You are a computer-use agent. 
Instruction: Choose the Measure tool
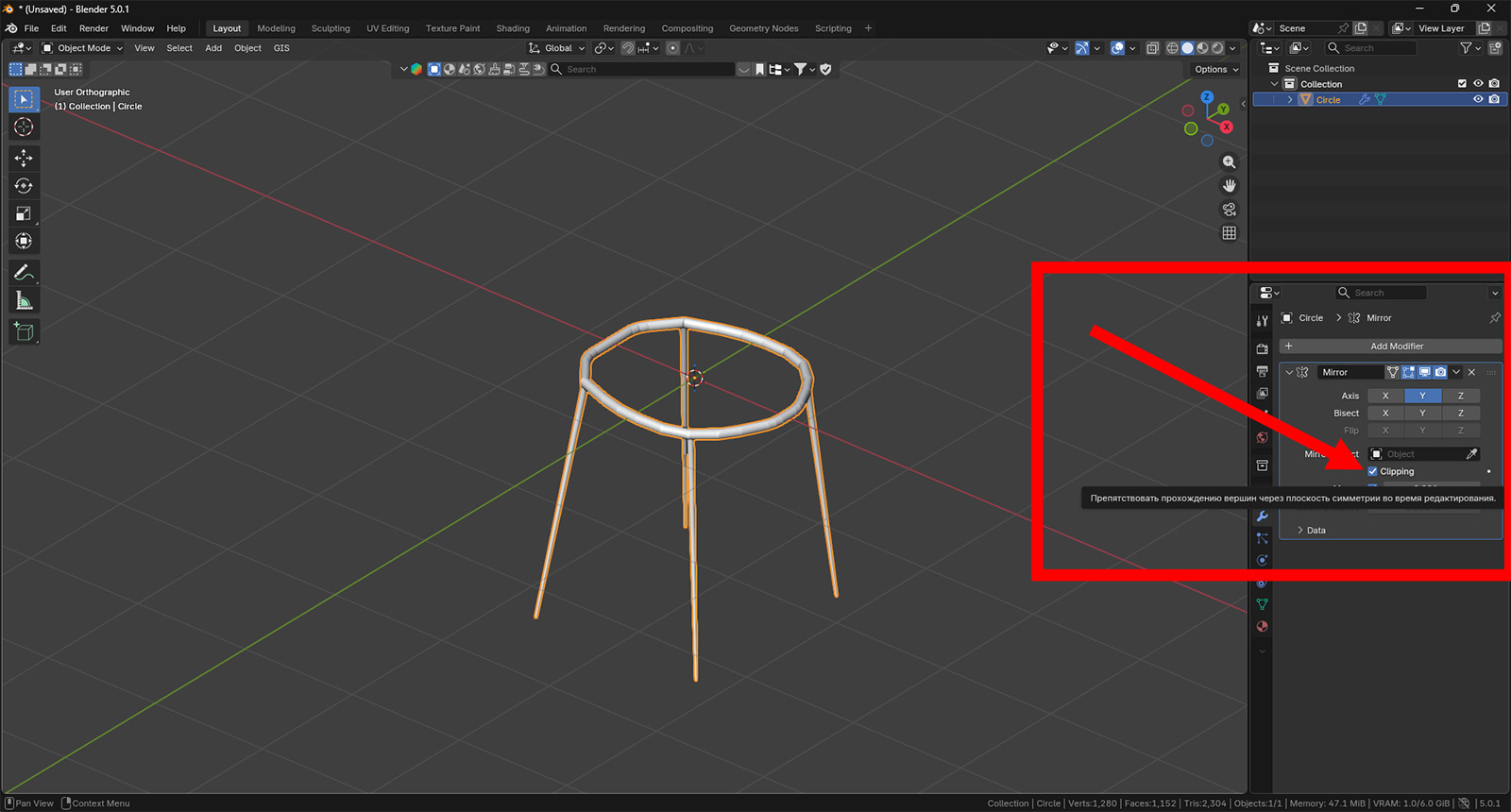24,301
